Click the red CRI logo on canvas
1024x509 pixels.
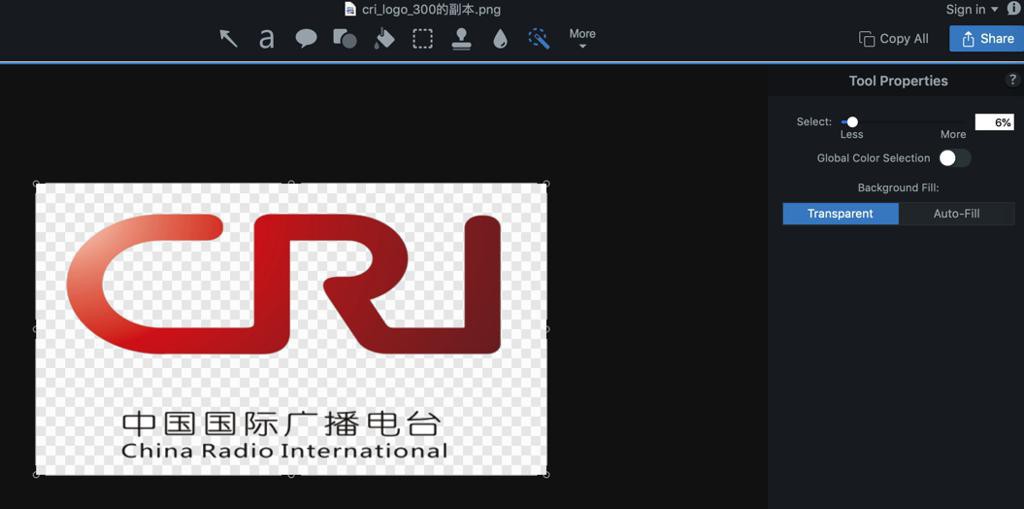click(x=283, y=284)
